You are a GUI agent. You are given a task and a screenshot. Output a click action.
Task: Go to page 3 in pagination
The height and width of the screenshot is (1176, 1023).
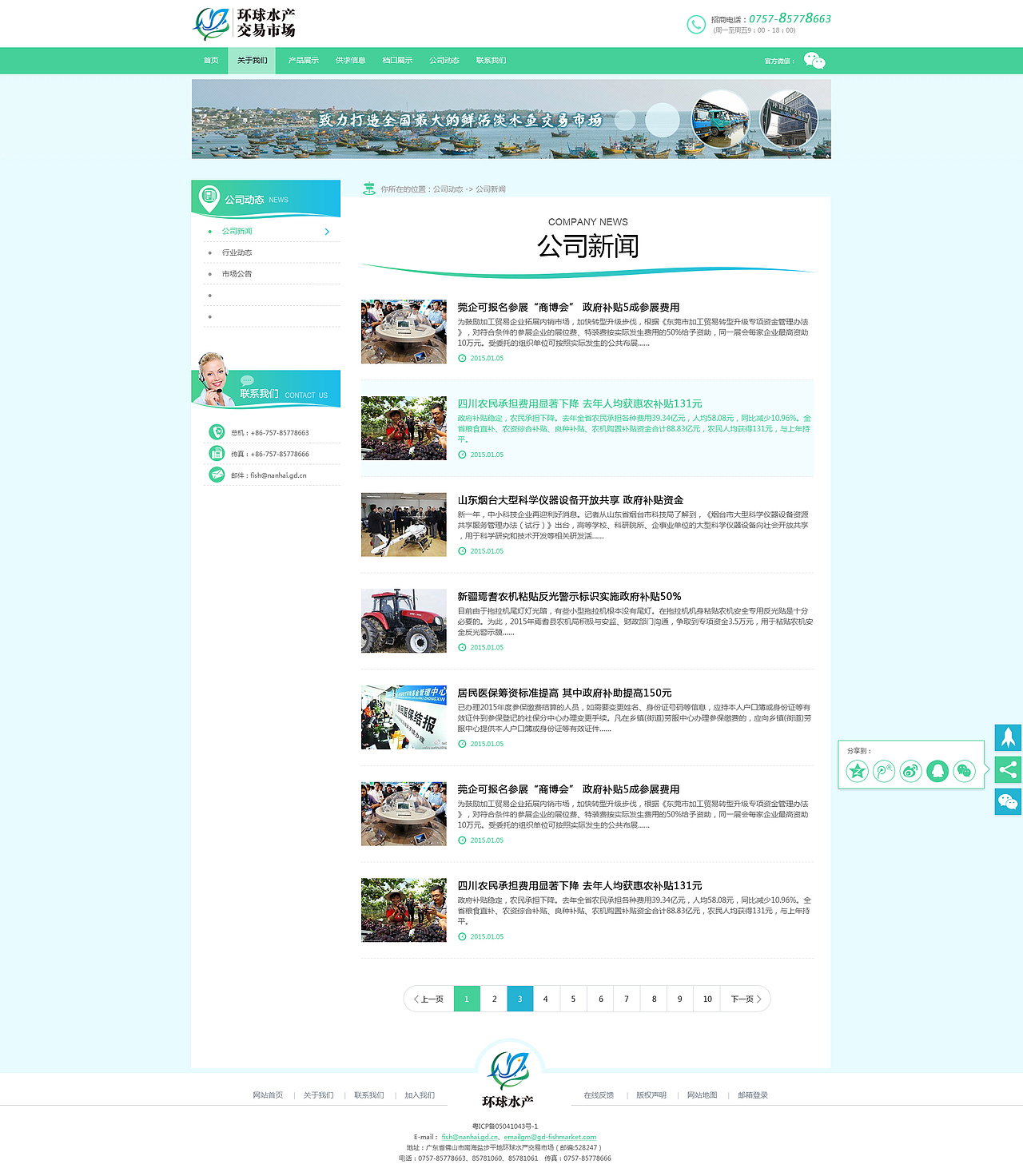click(520, 999)
